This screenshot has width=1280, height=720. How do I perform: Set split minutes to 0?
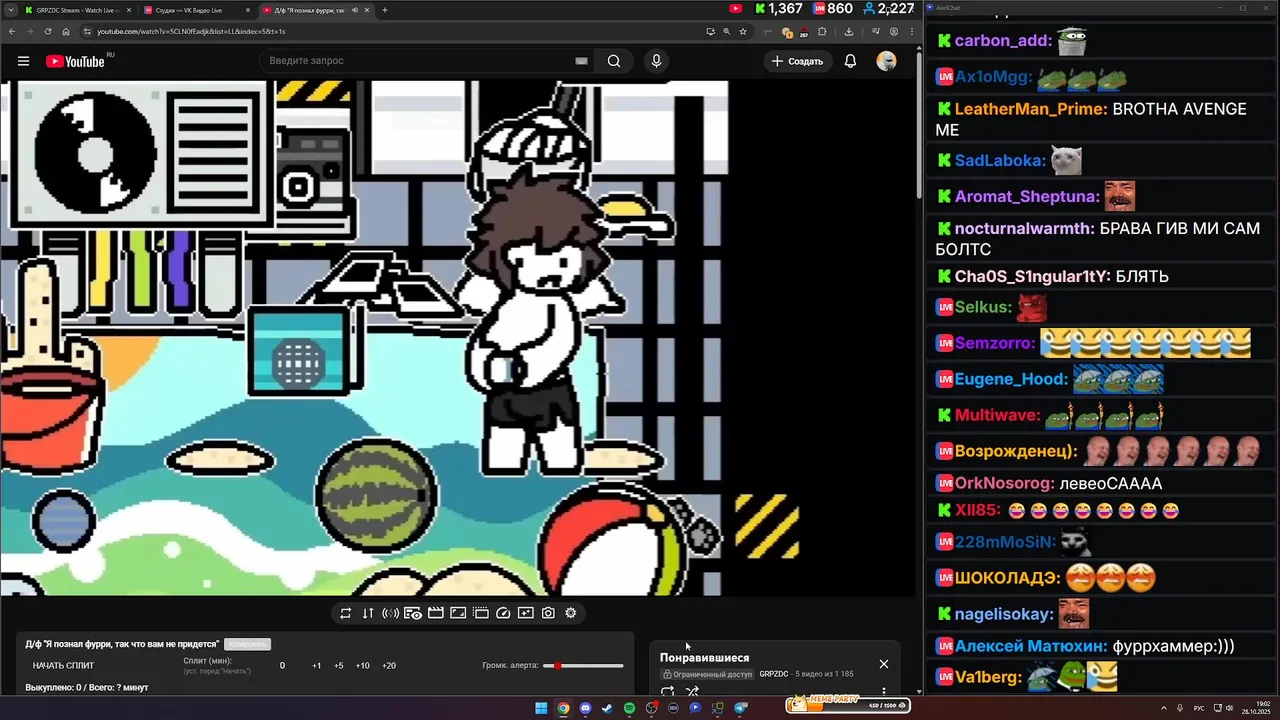click(x=282, y=666)
